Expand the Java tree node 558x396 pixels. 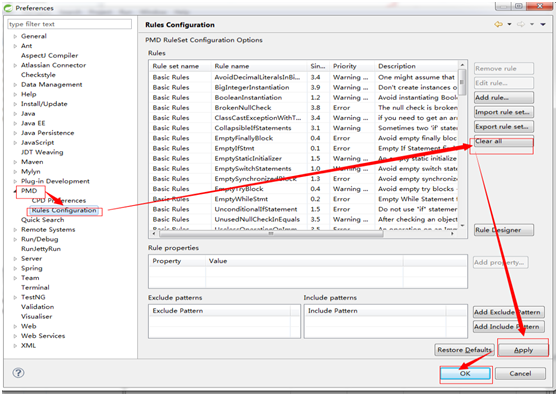click(x=15, y=113)
